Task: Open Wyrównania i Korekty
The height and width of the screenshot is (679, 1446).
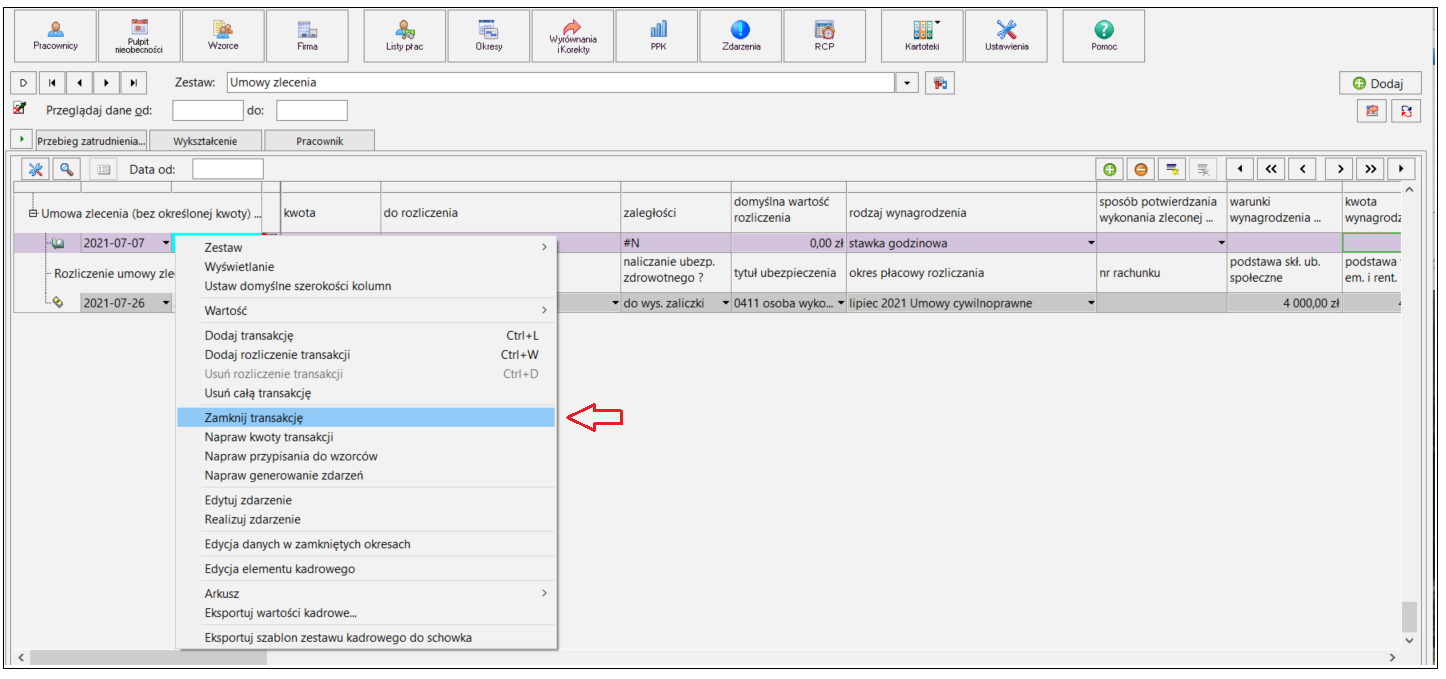Action: point(572,36)
